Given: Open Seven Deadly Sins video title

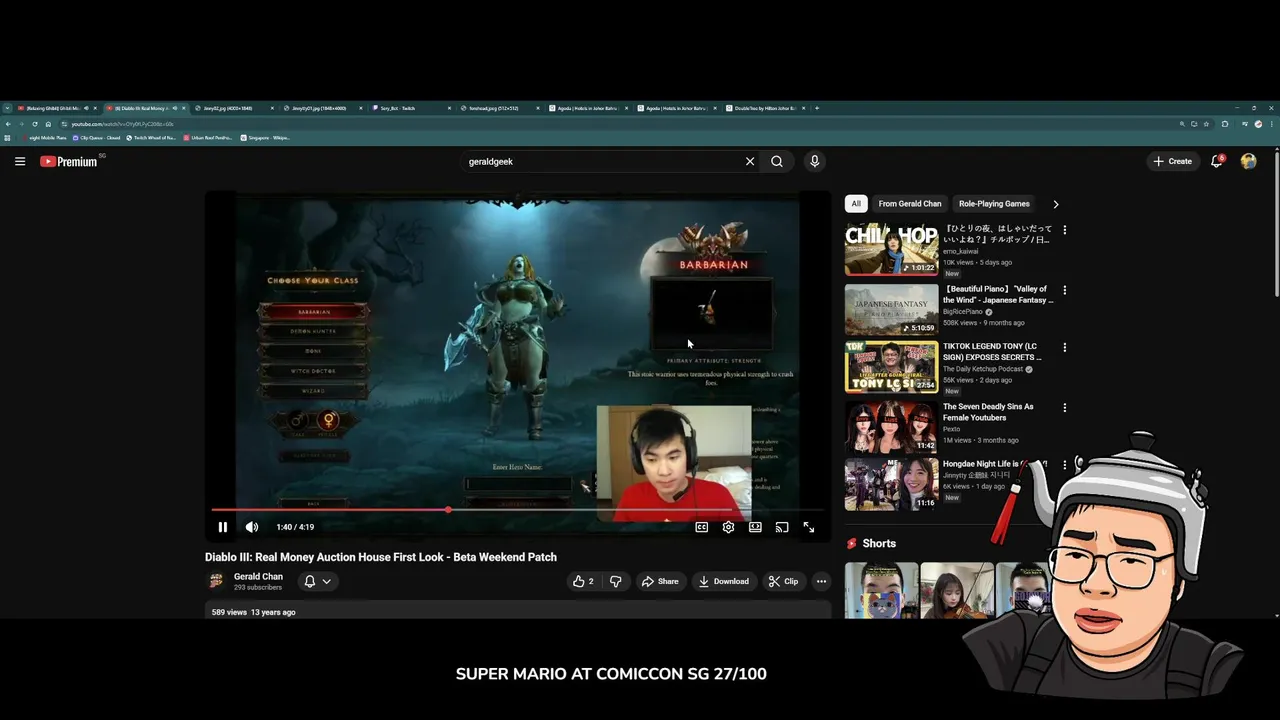Looking at the screenshot, I should [x=988, y=412].
